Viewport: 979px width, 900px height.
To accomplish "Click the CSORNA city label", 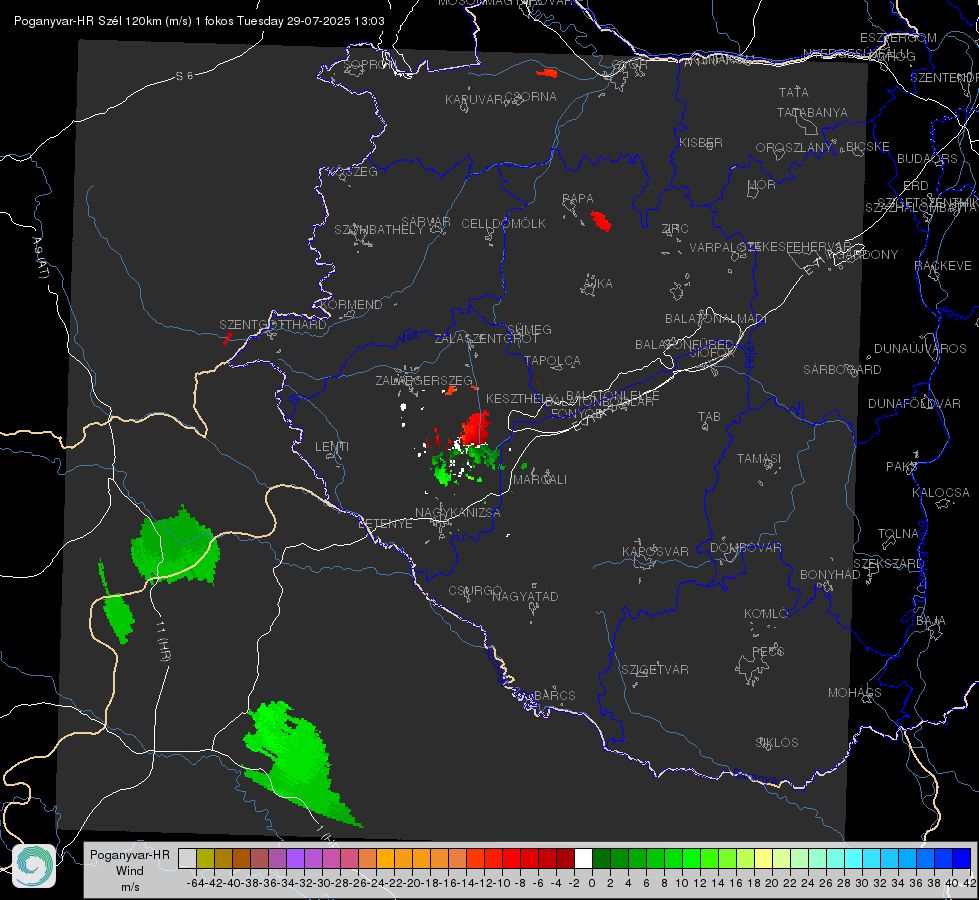I will (531, 97).
